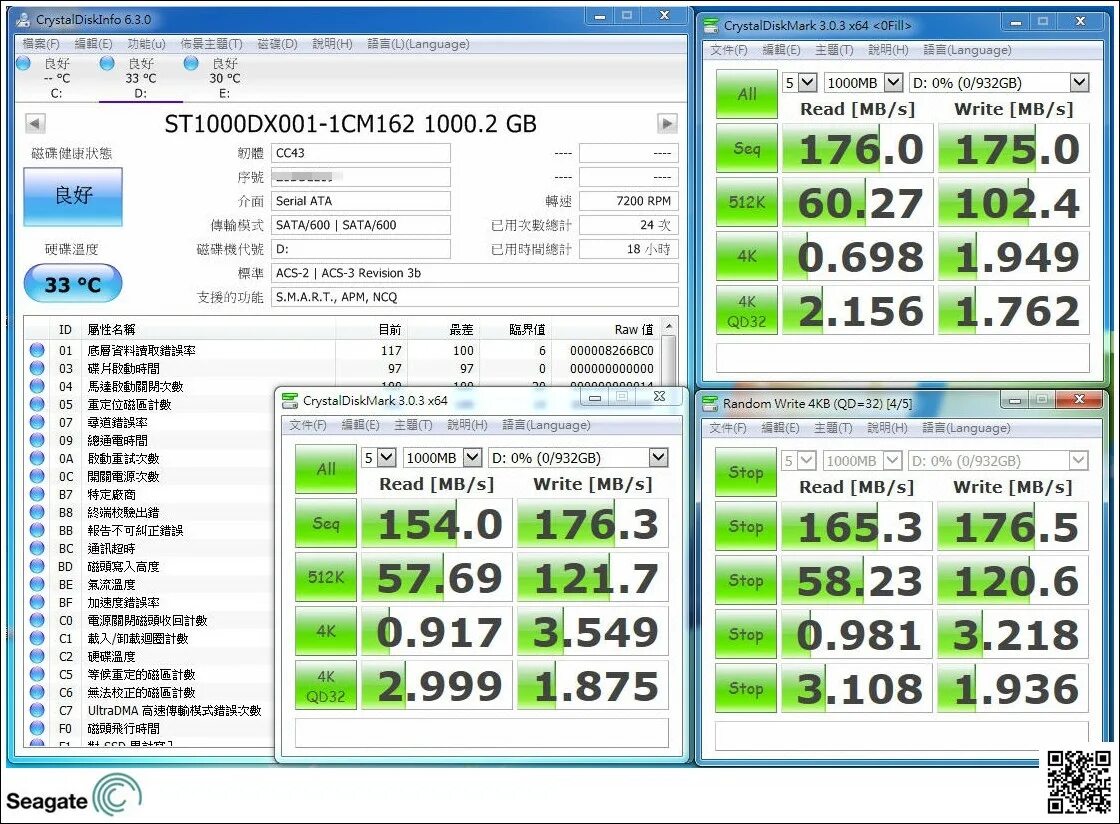The image size is (1120, 824).
Task: Click the 韌體 firmware field showing CC43
Action: (361, 153)
